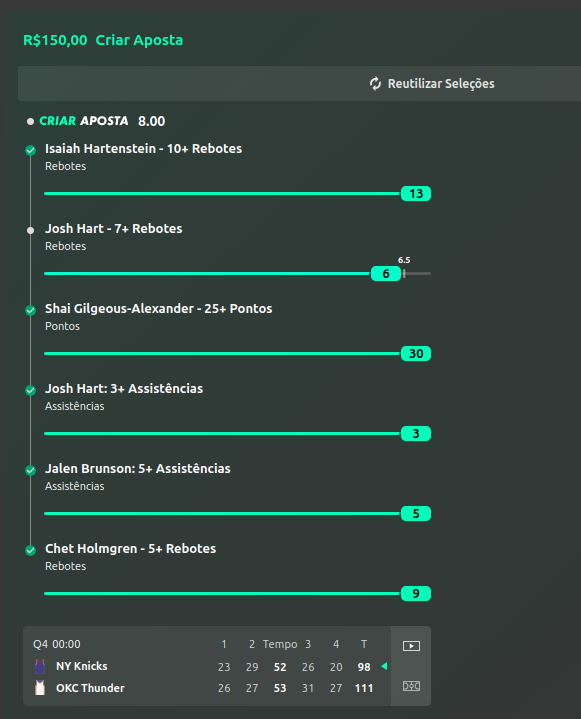Click the Pontos market label under Shai
581x719 pixels.
pyautogui.click(x=62, y=326)
